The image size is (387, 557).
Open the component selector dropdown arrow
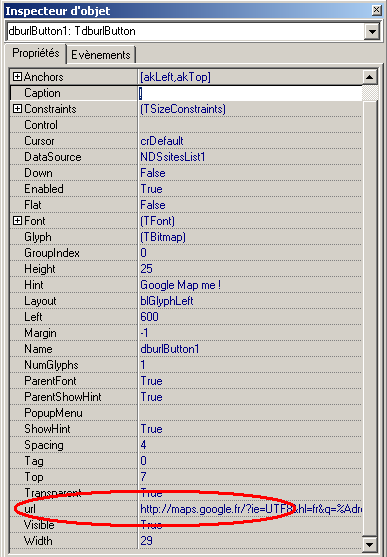(372, 31)
